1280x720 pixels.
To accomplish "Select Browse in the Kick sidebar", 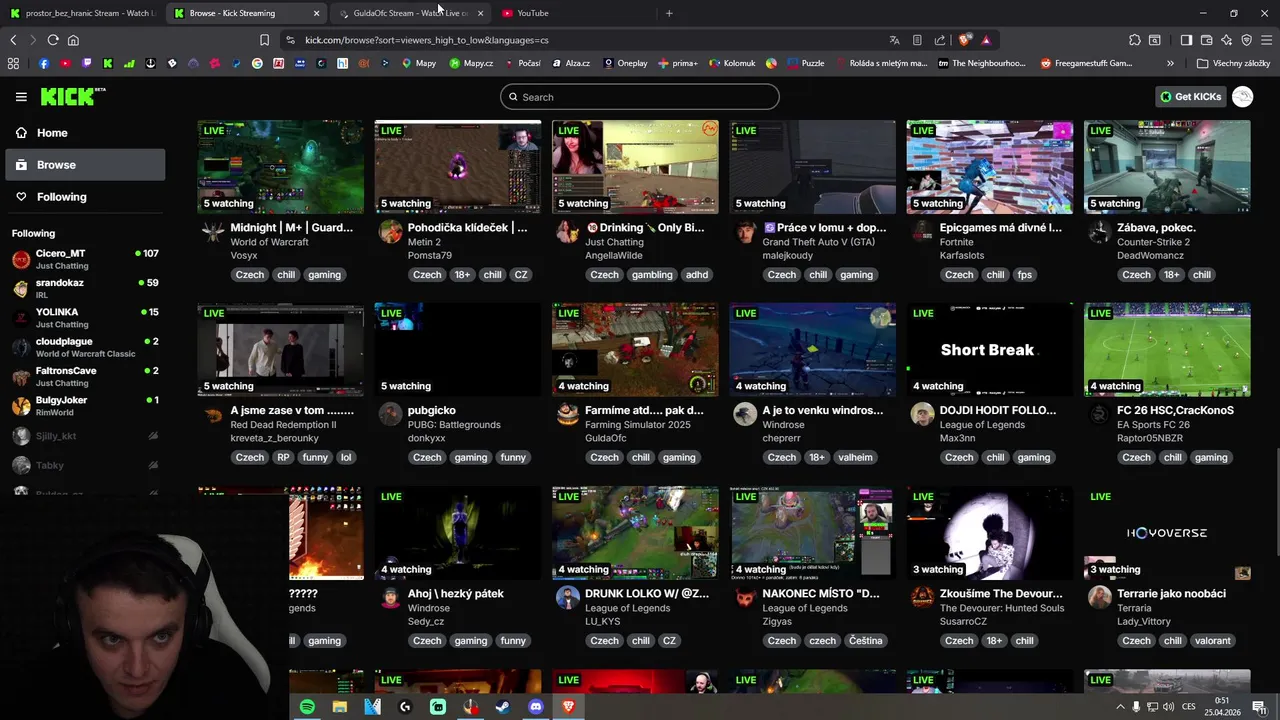I will coord(85,165).
